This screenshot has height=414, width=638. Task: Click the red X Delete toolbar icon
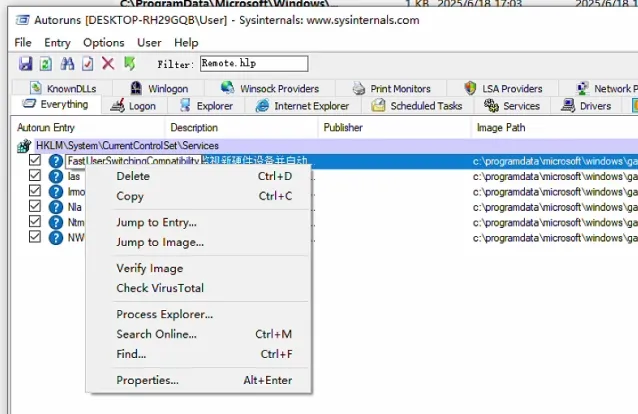pyautogui.click(x=108, y=64)
